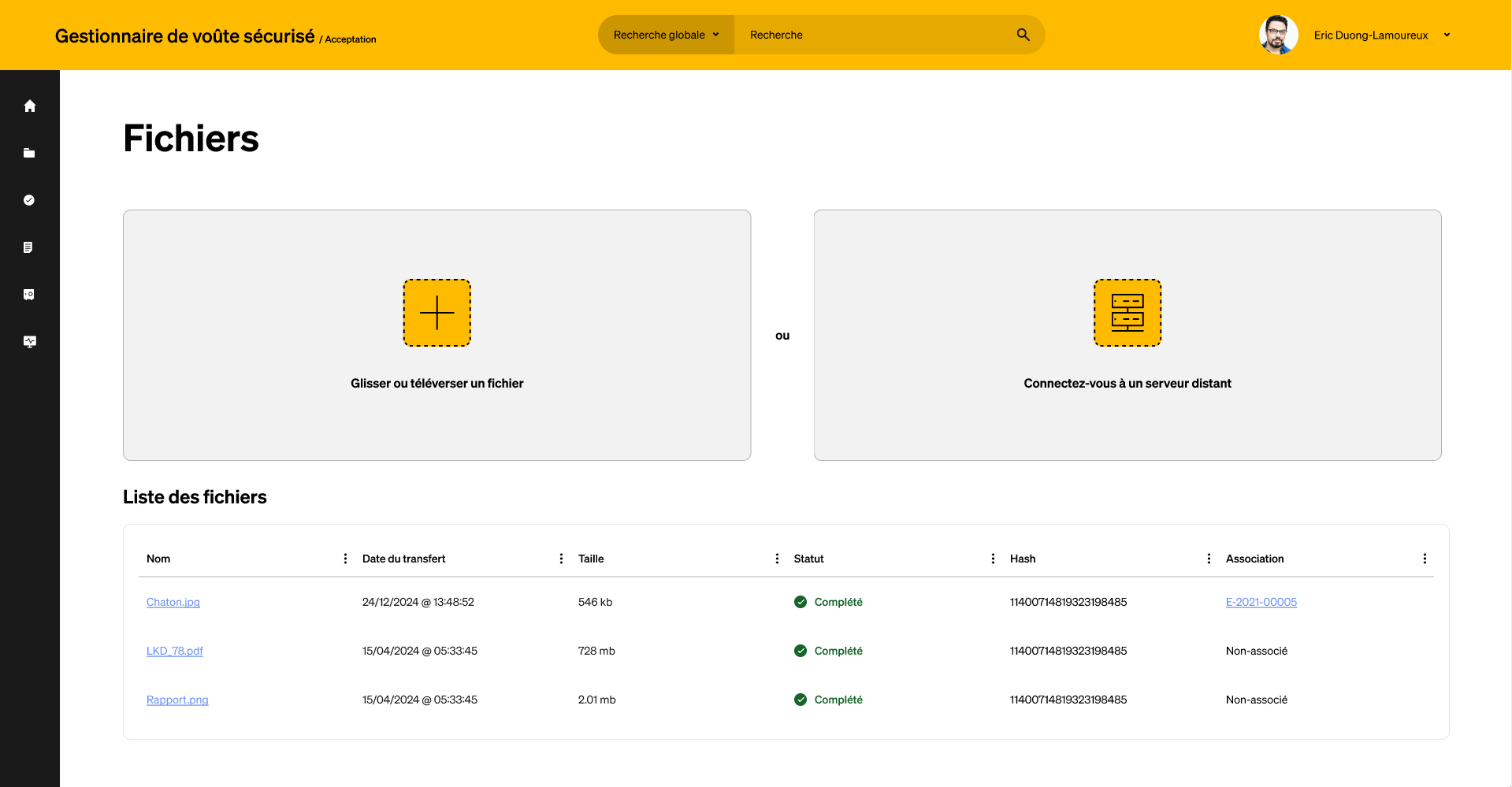Open the activity monitor sidebar icon
The width and height of the screenshot is (1512, 787).
click(x=30, y=342)
